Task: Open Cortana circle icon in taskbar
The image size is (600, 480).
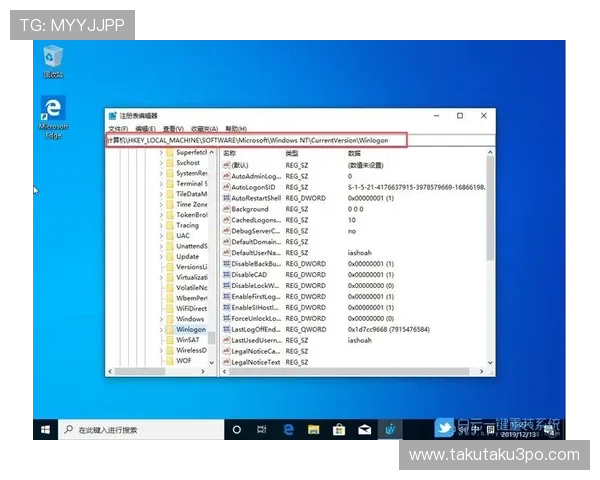Action: click(237, 429)
